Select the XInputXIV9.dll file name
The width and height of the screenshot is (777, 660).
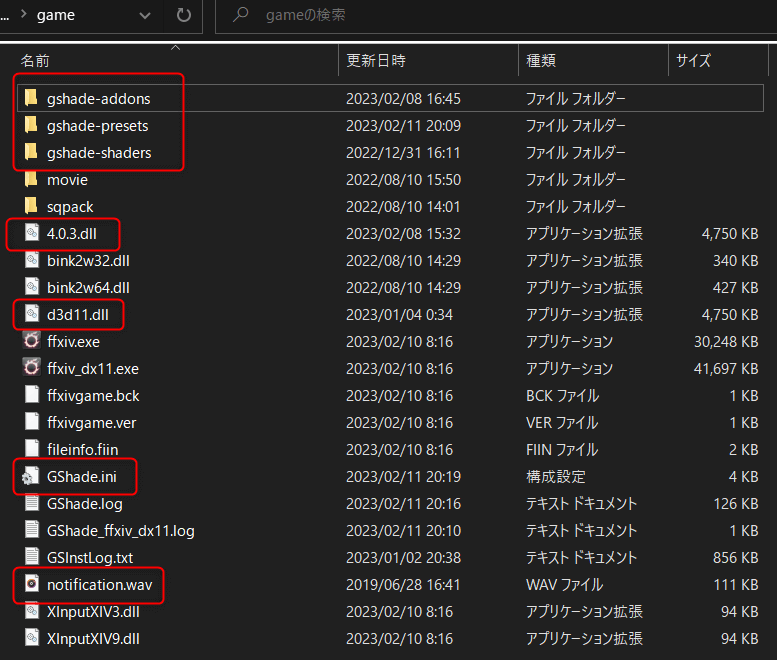click(93, 639)
